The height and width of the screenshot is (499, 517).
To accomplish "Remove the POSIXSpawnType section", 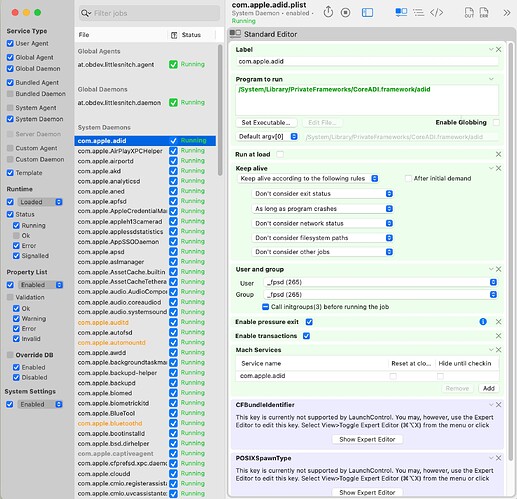I will click(x=498, y=458).
